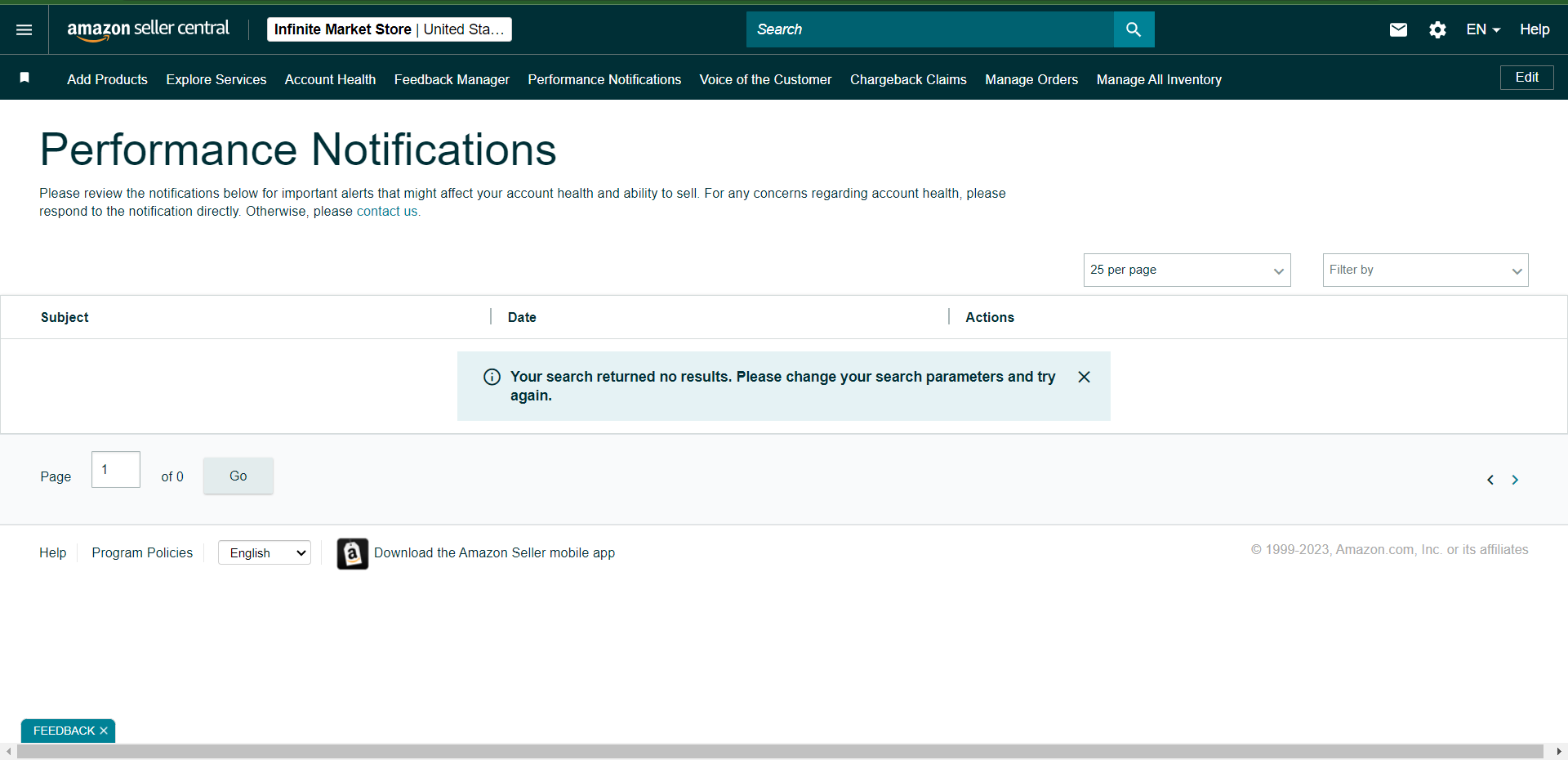This screenshot has width=1568, height=760.
Task: Open the messages envelope icon
Action: coord(1398,30)
